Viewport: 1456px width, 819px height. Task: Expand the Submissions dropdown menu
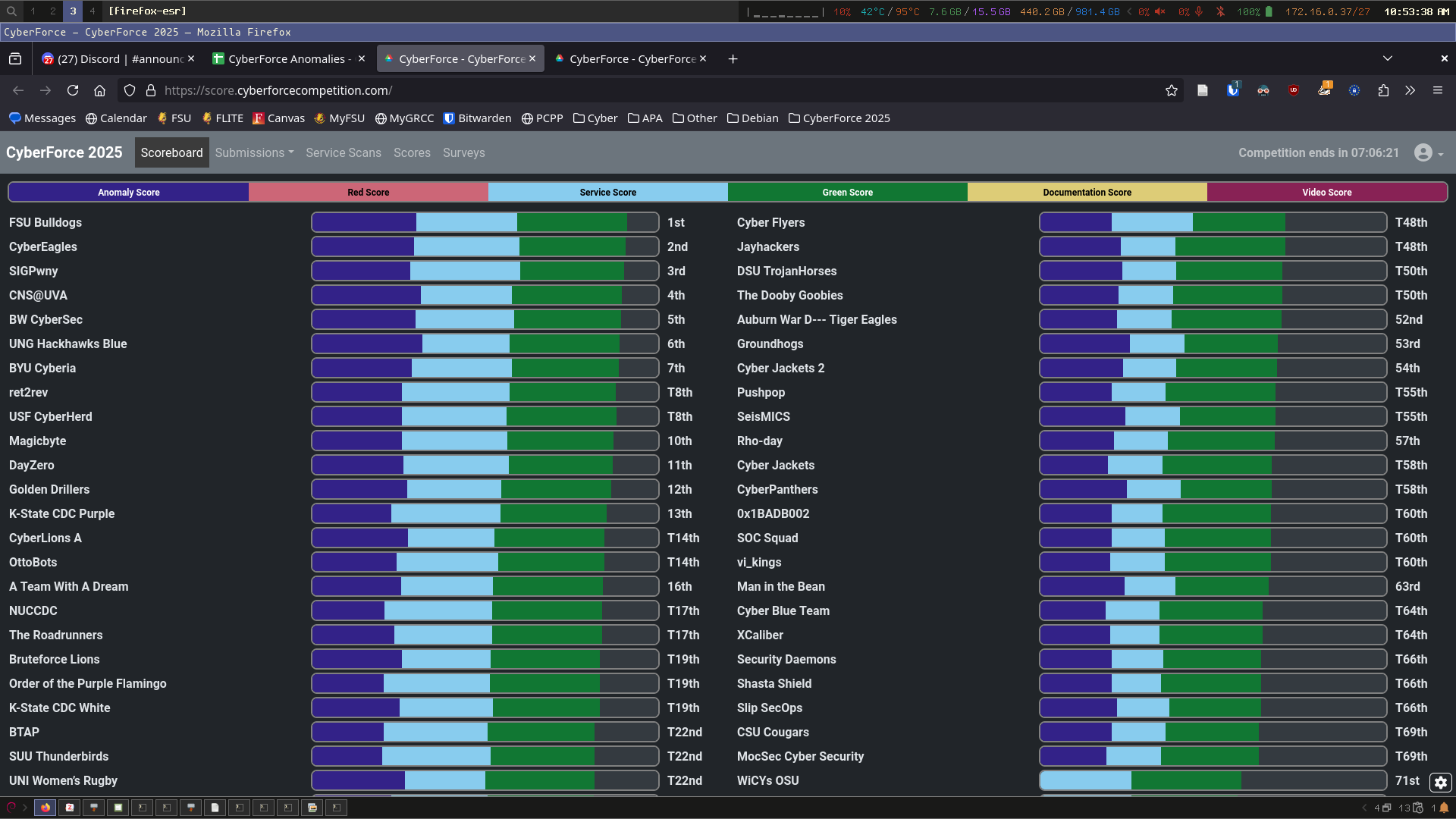[254, 152]
